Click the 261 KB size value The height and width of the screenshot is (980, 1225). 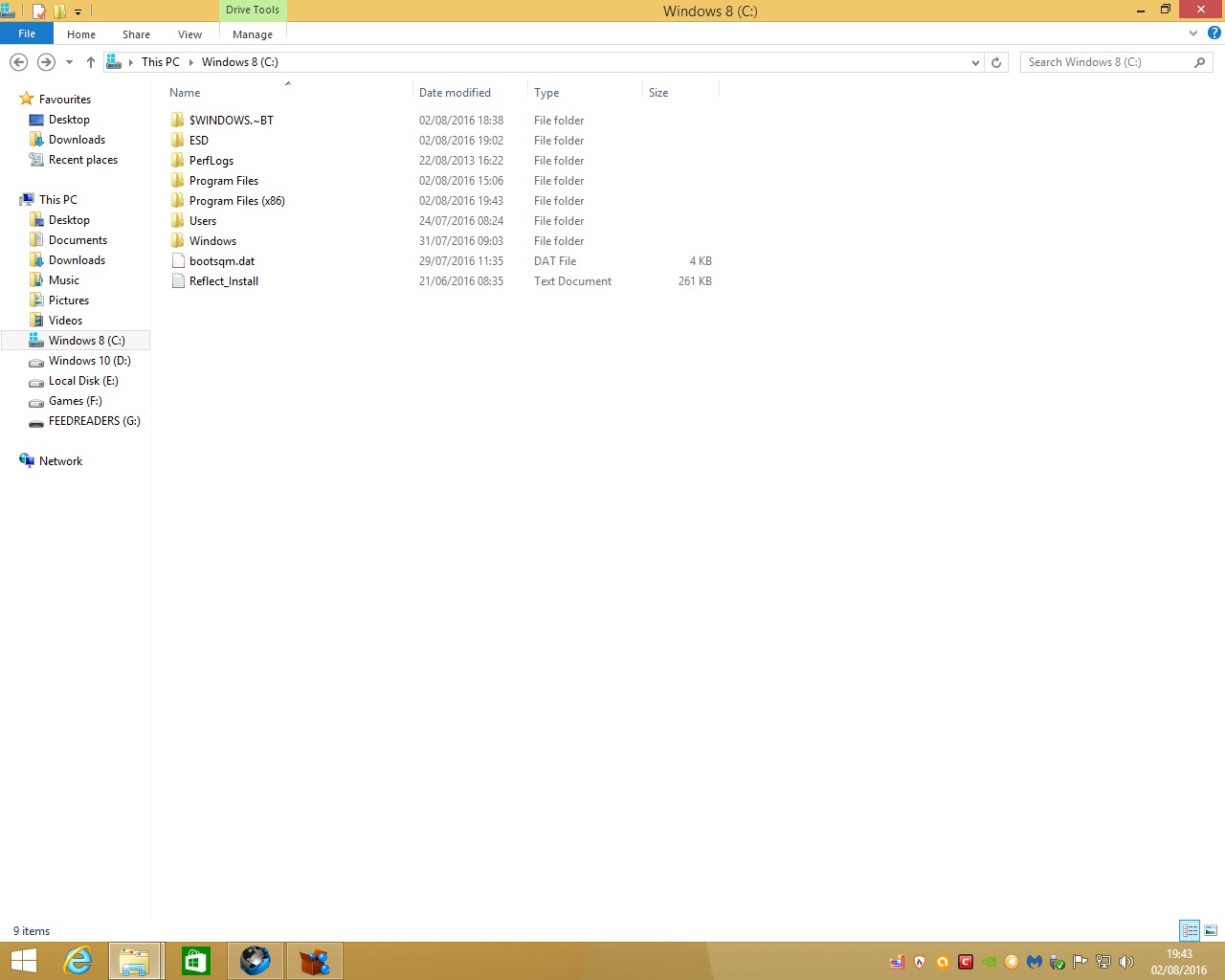click(695, 281)
